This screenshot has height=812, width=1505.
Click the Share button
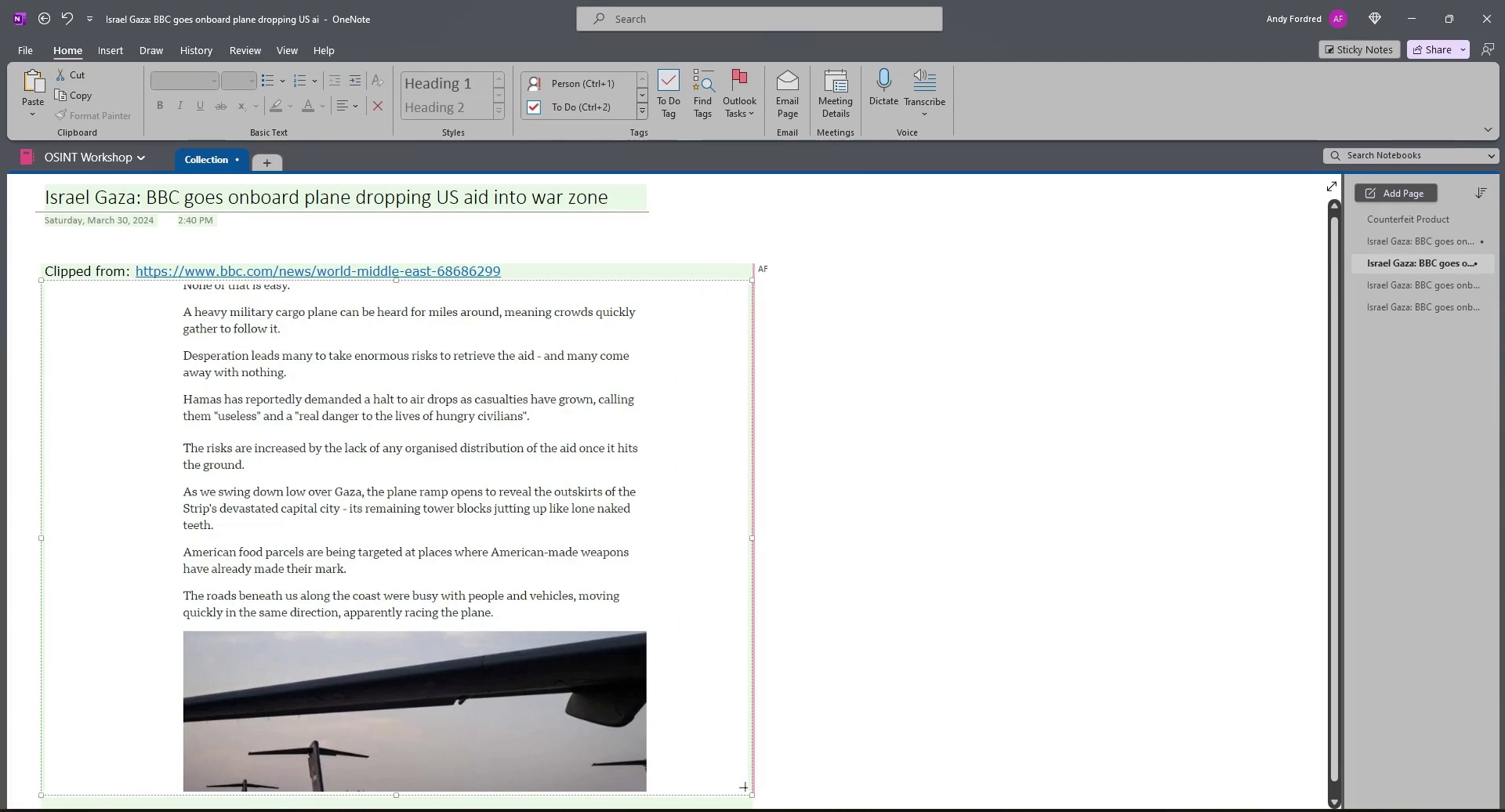pos(1432,49)
